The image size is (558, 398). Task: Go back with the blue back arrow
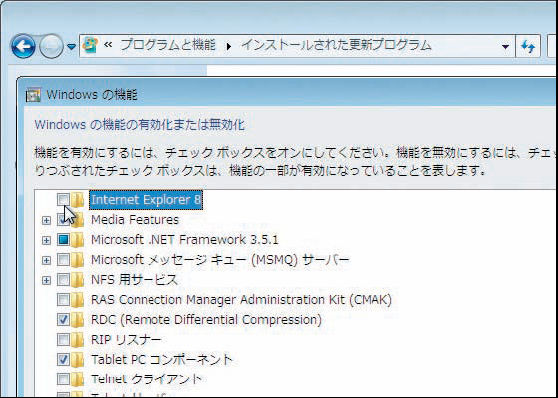23,46
